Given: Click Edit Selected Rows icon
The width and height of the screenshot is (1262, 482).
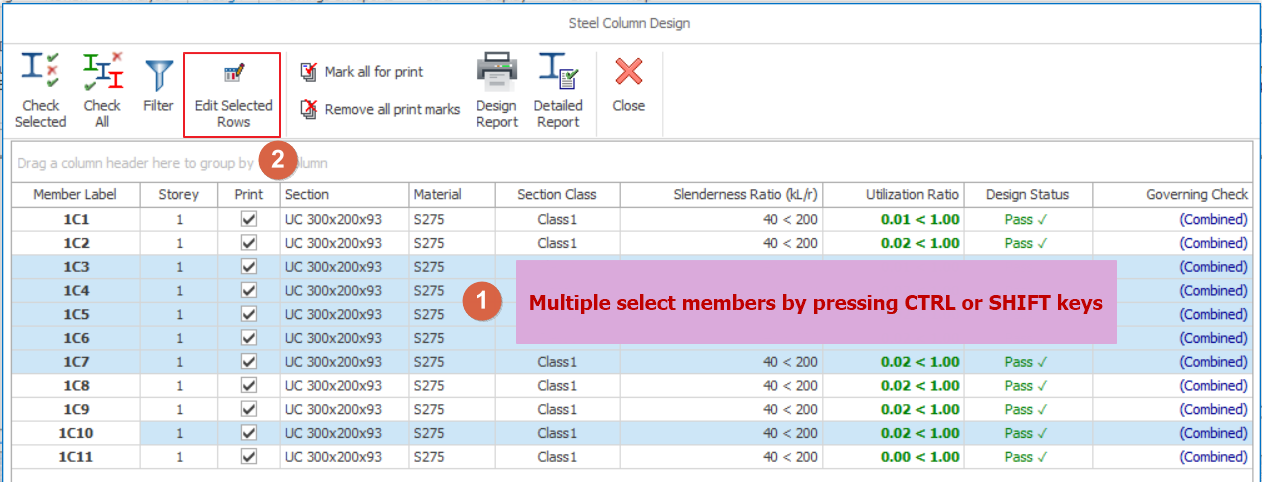Looking at the screenshot, I should tap(233, 74).
